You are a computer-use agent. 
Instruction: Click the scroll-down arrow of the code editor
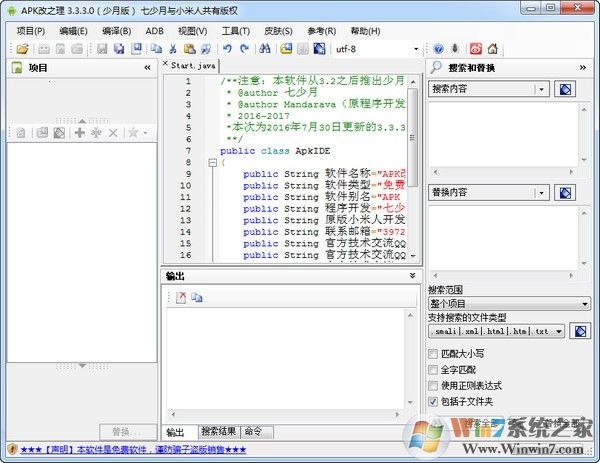pyautogui.click(x=413, y=255)
